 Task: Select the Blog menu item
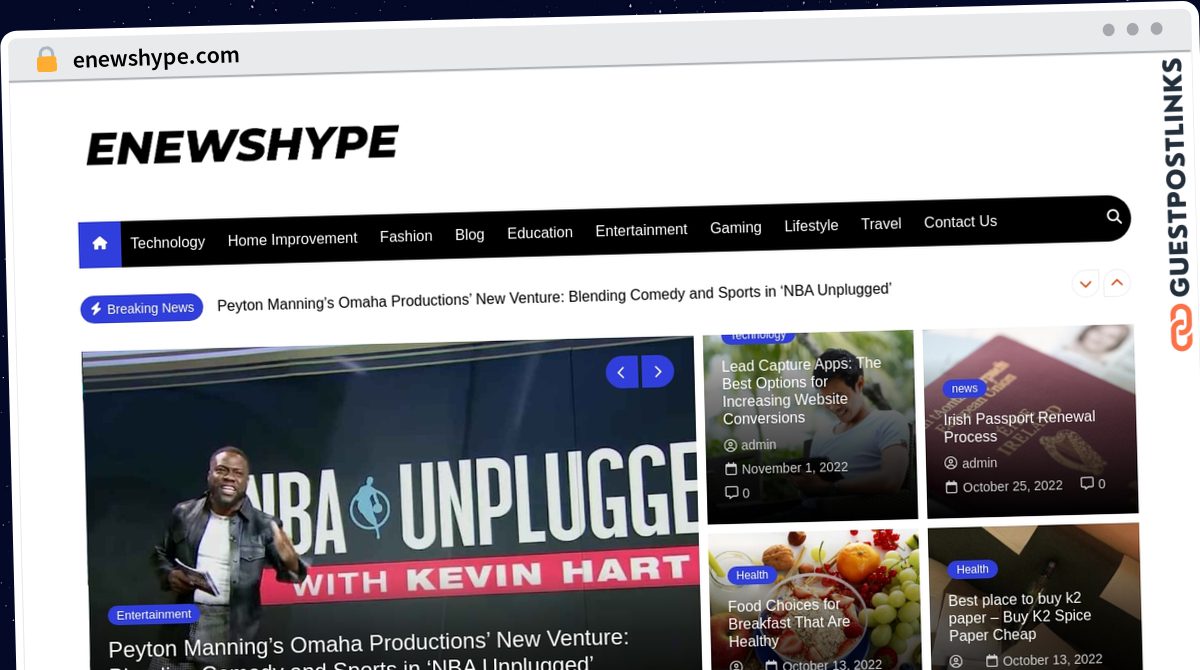[469, 235]
